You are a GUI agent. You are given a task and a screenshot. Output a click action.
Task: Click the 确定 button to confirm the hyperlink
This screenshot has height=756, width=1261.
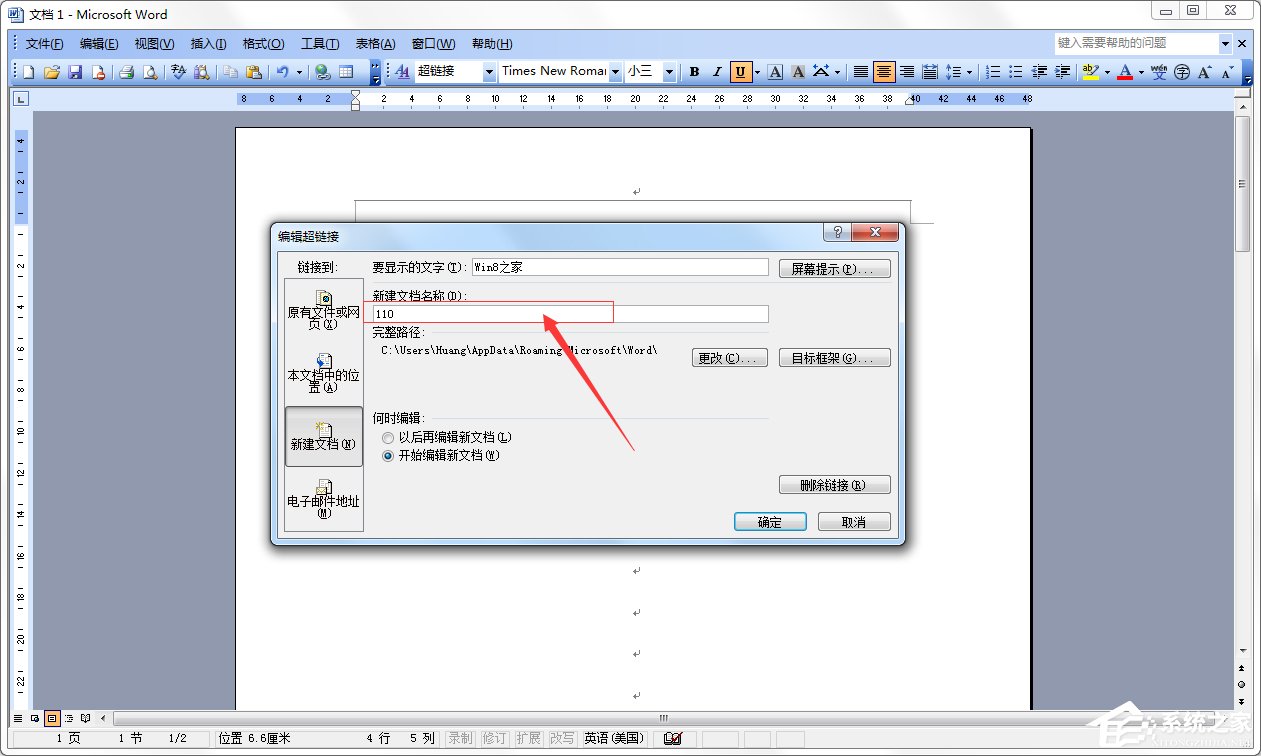click(x=769, y=521)
